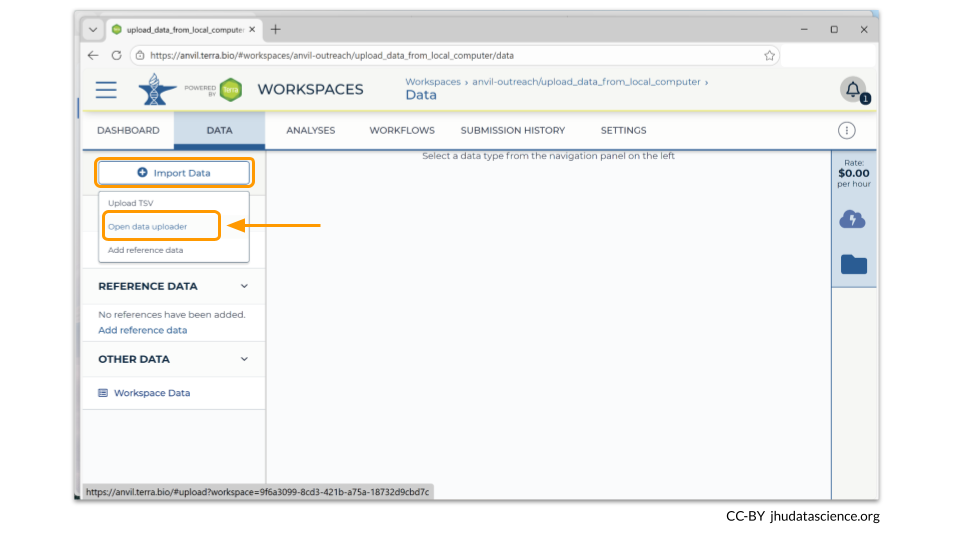Screen dimensions: 960x540
Task: Click Add reference data link under references
Action: pos(143,330)
